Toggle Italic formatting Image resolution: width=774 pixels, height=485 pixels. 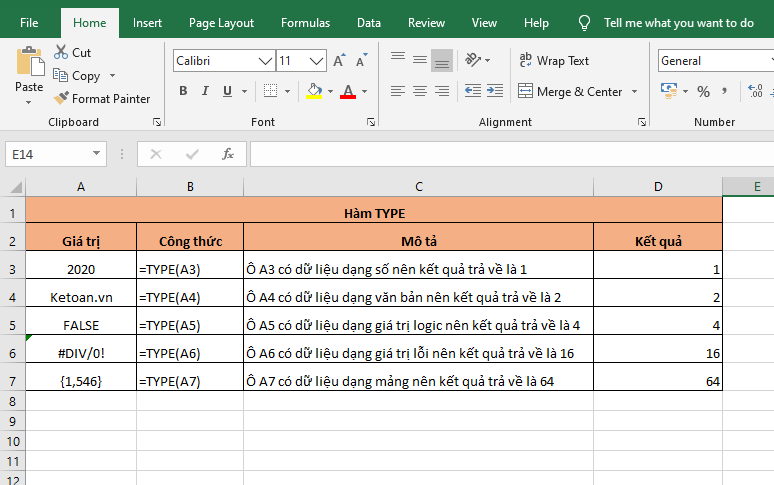[205, 92]
